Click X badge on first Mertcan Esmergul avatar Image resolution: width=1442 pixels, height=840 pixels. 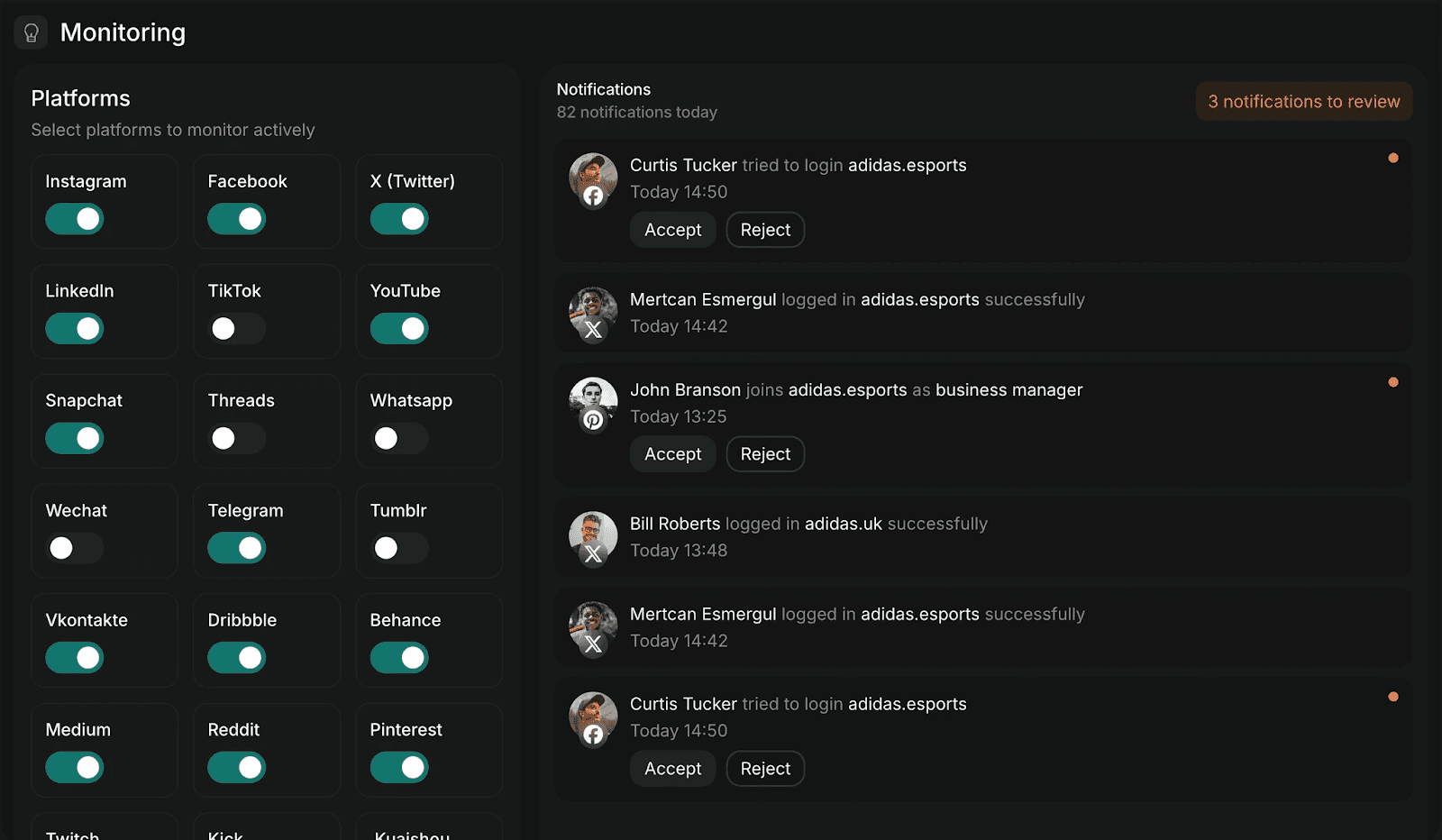tap(593, 330)
